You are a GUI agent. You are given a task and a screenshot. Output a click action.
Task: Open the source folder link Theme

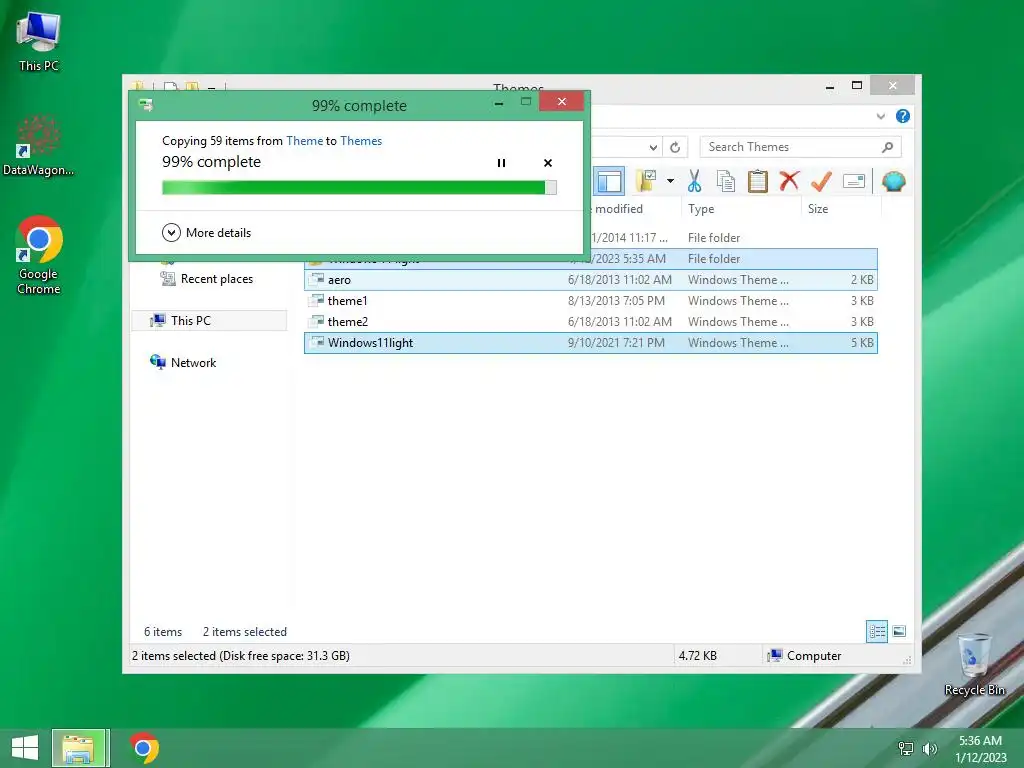click(304, 141)
